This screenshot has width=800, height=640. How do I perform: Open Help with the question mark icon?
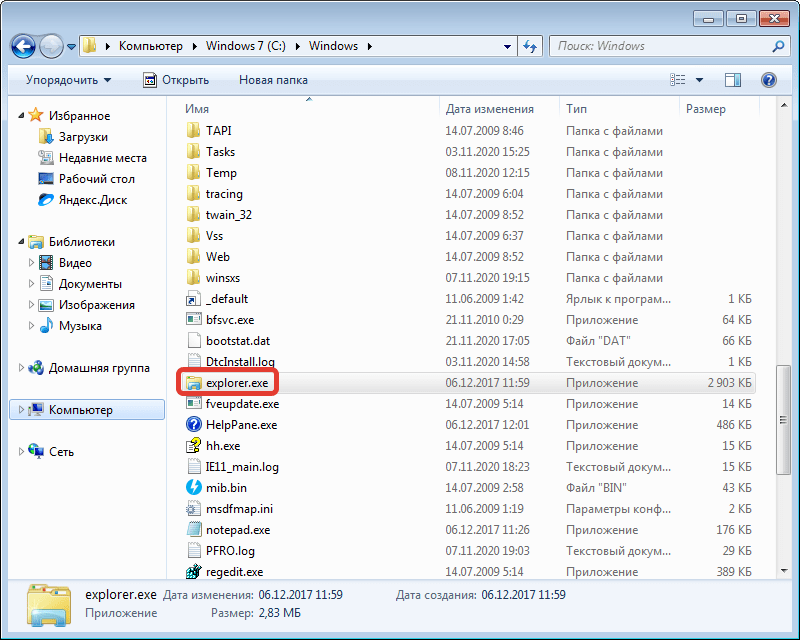769,80
